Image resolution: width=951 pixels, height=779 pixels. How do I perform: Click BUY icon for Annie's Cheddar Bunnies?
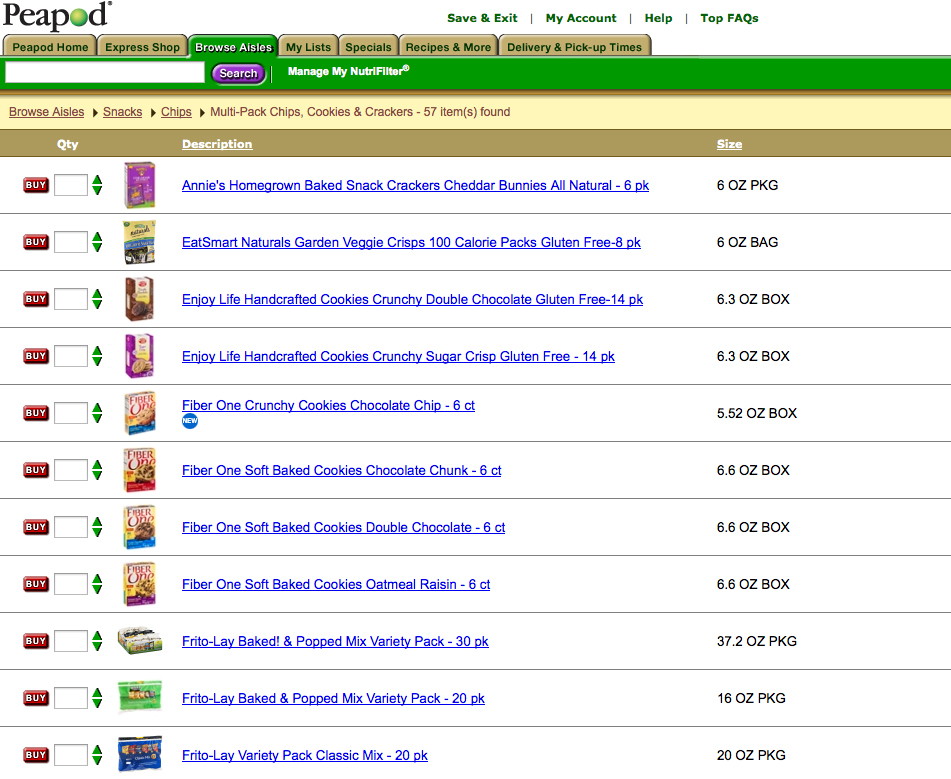pyautogui.click(x=36, y=185)
